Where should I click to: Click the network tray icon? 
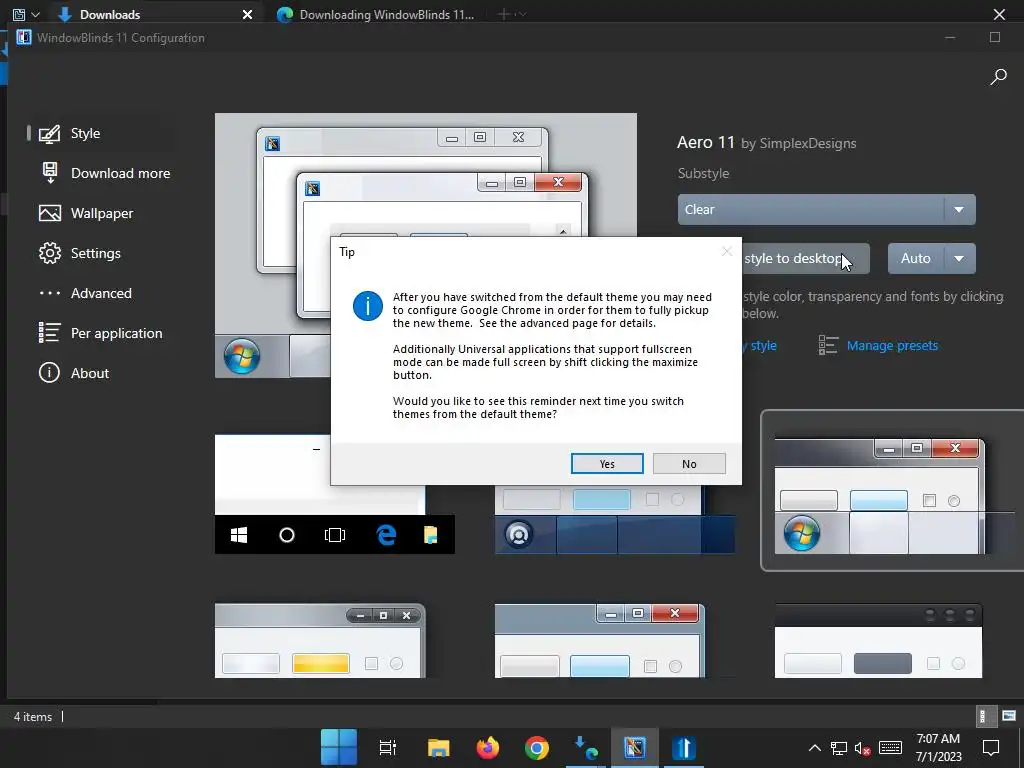tap(839, 748)
